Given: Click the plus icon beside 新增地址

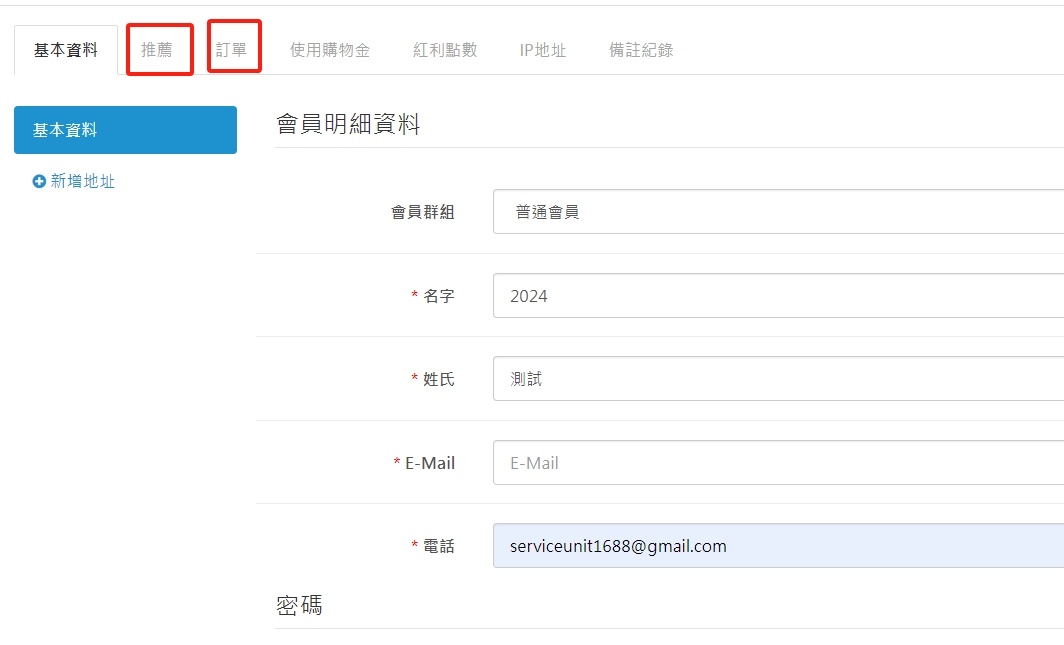Looking at the screenshot, I should (39, 181).
